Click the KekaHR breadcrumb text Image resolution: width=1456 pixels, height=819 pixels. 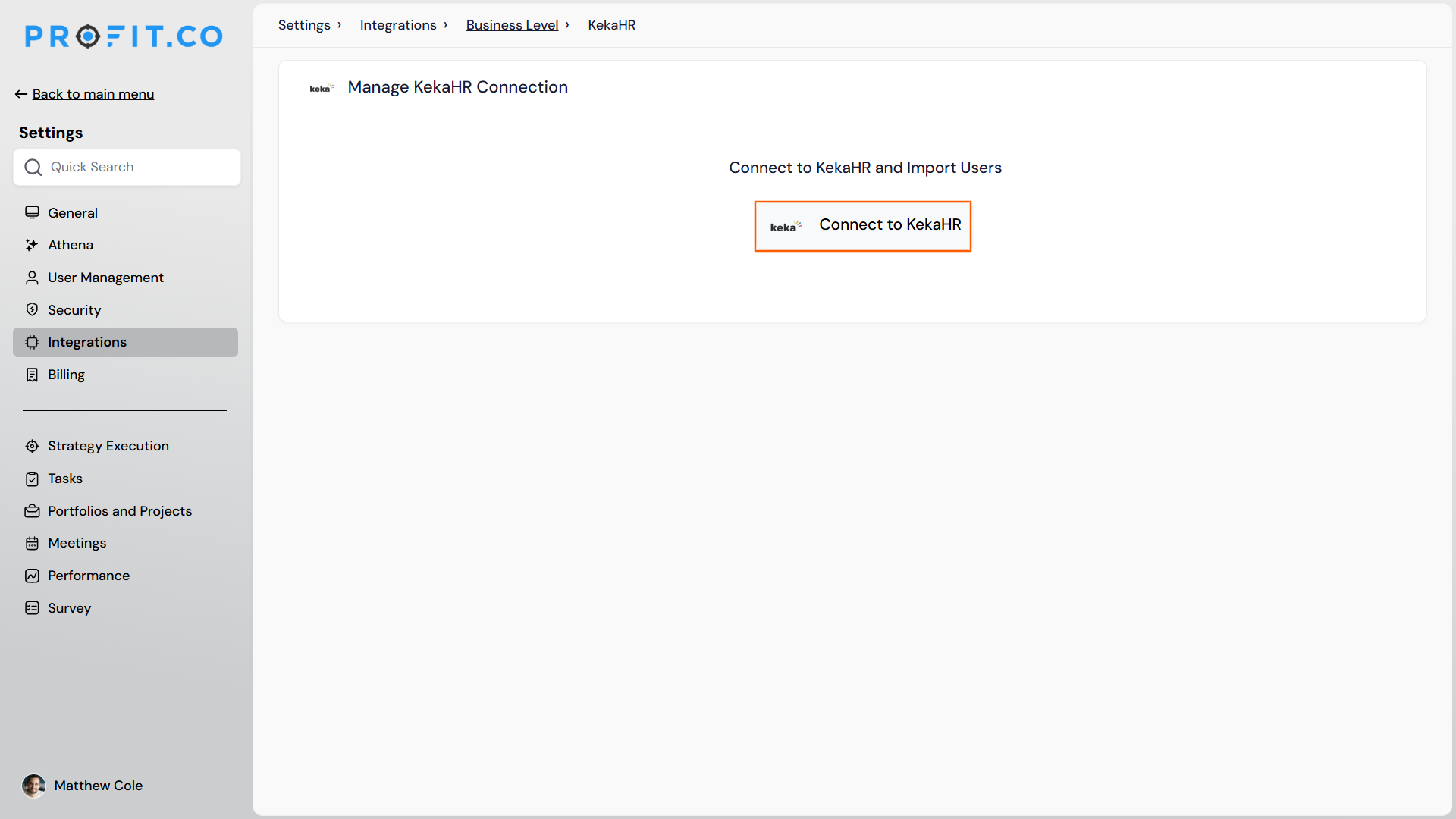click(x=611, y=25)
